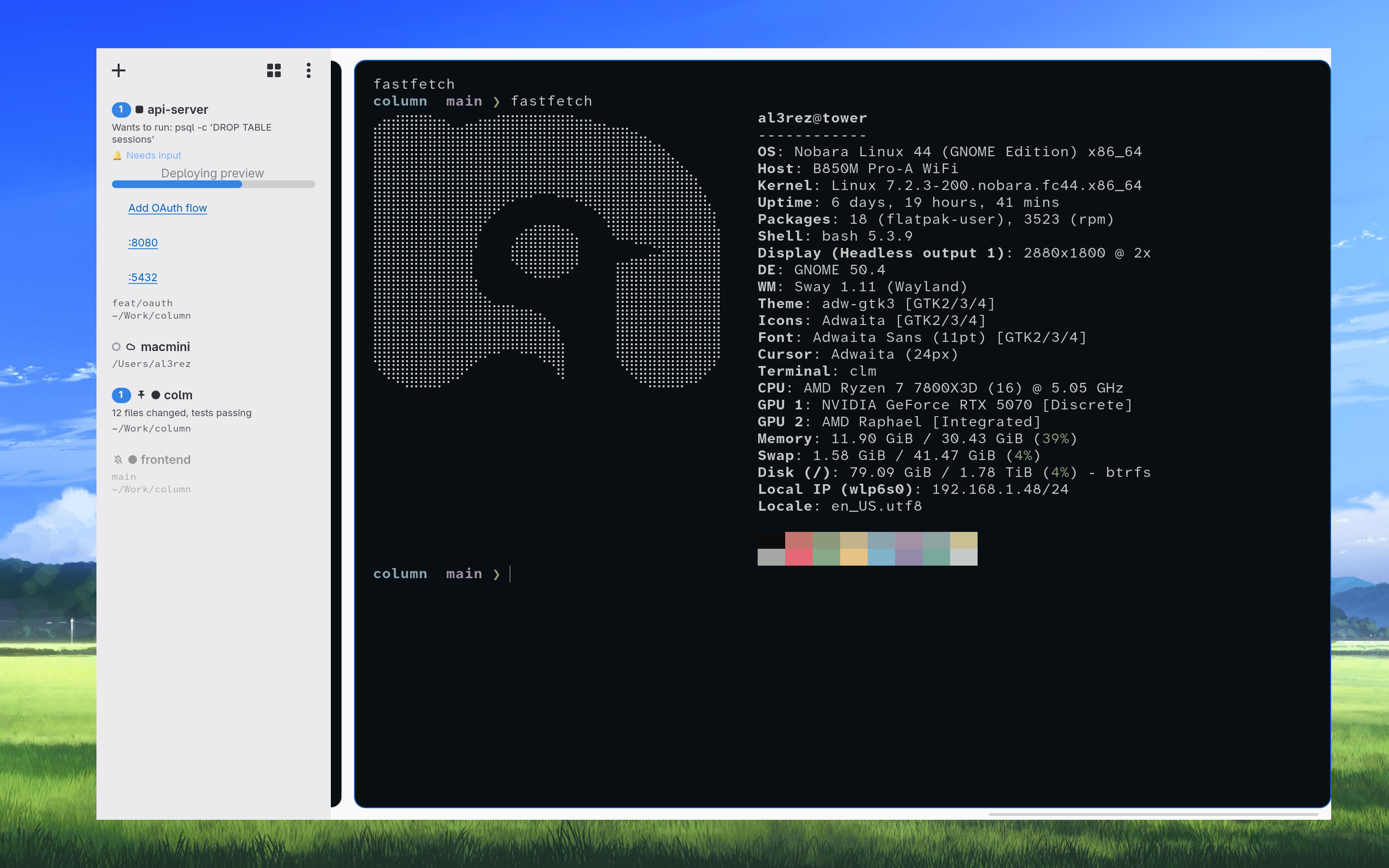Image resolution: width=1389 pixels, height=868 pixels.
Task: Click the DE line showing GNOME 50.4
Action: pyautogui.click(x=821, y=270)
